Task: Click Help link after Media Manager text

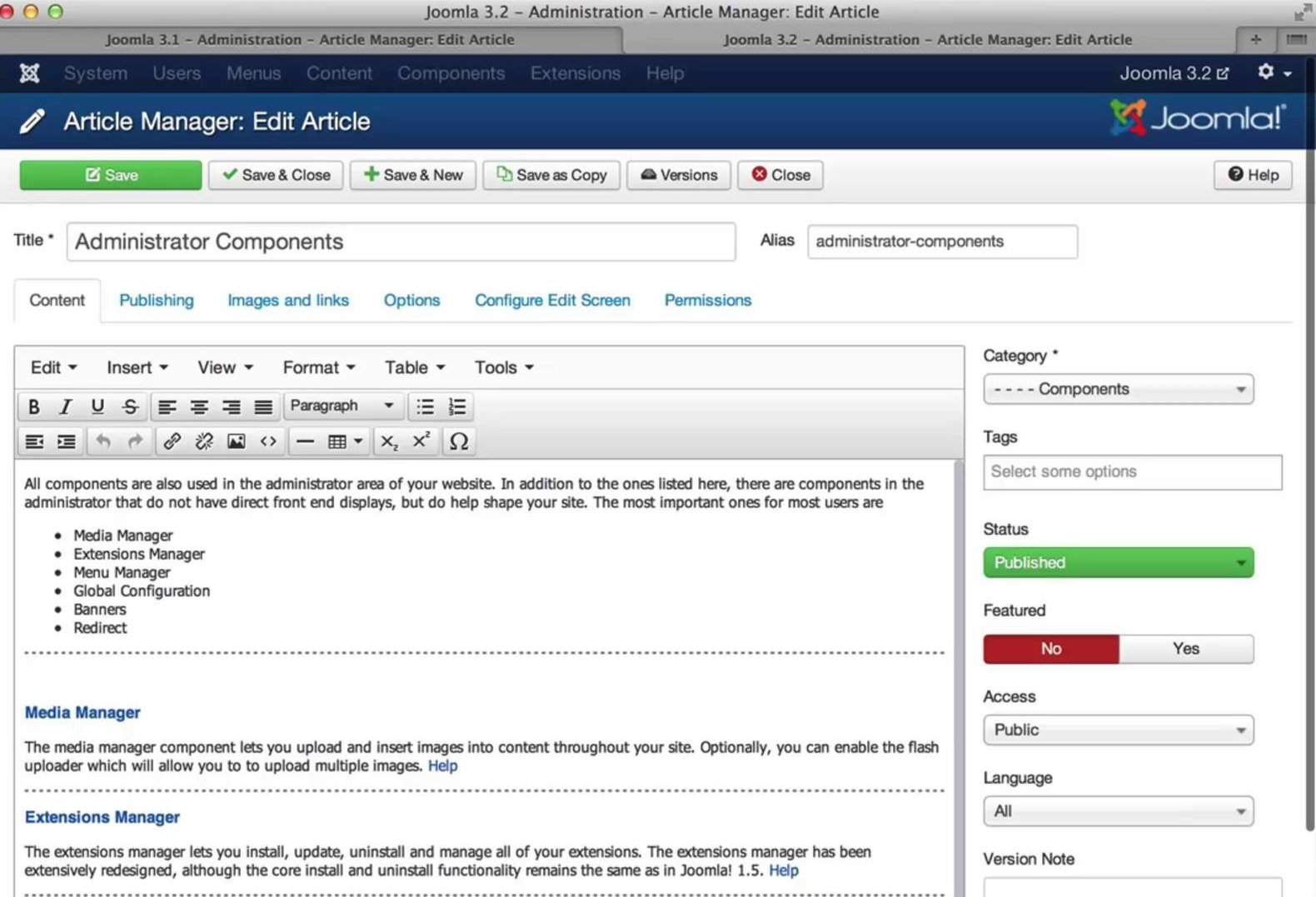Action: (x=442, y=766)
